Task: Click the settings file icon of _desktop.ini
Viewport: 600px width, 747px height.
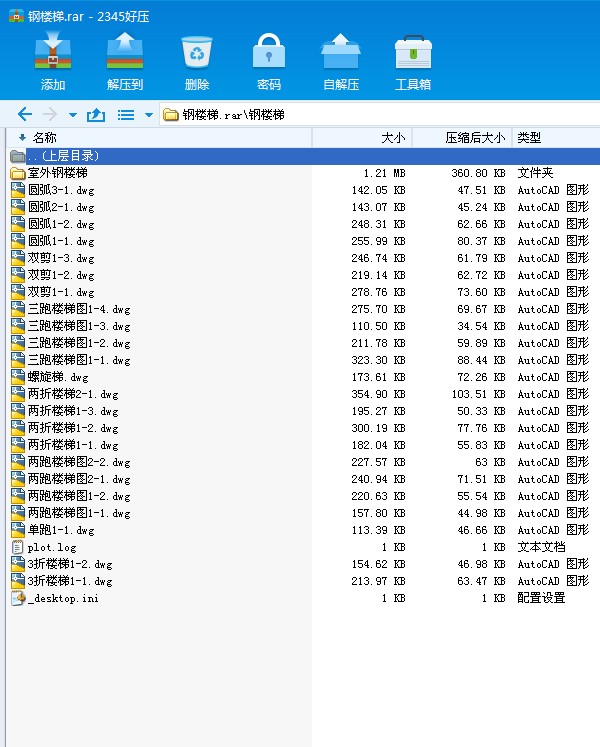Action: (18, 598)
